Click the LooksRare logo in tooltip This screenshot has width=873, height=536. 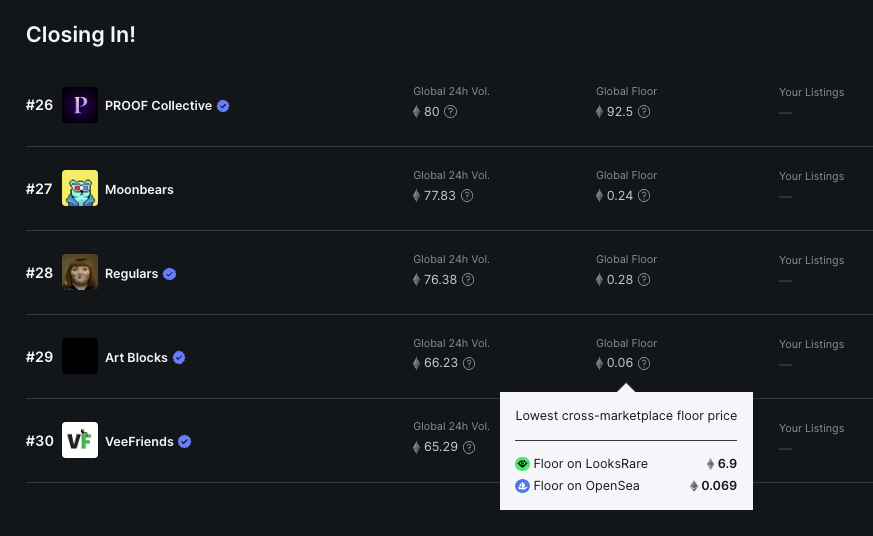tap(522, 464)
